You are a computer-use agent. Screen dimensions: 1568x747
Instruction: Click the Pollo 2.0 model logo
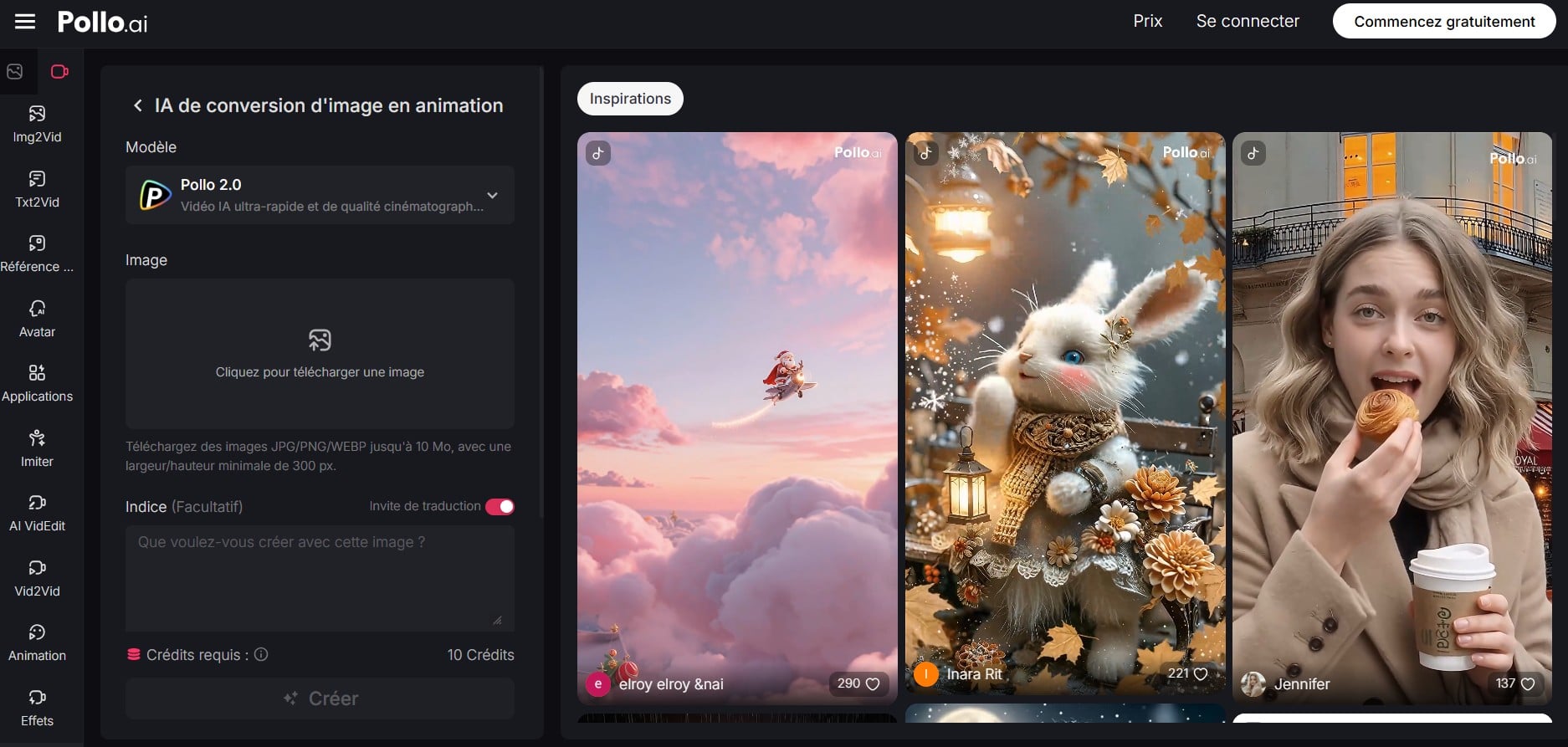click(x=155, y=195)
